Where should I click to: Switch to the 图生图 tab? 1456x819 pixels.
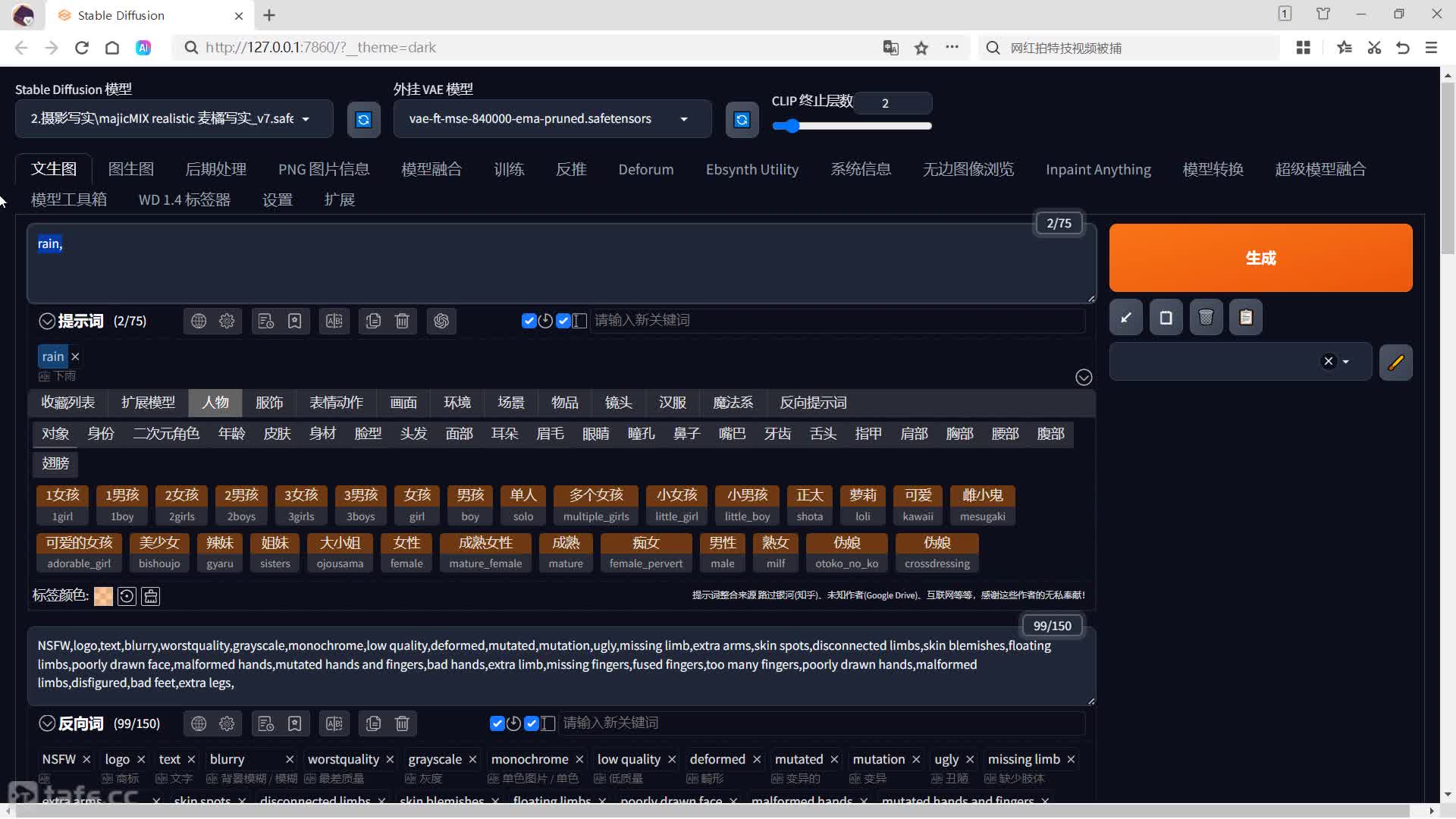pyautogui.click(x=131, y=169)
